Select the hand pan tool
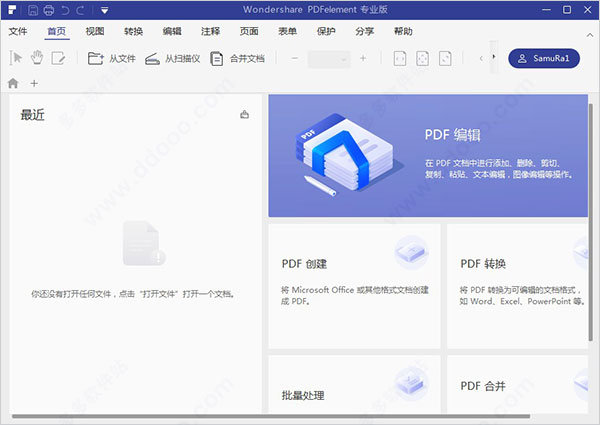The image size is (600, 425). pyautogui.click(x=37, y=58)
